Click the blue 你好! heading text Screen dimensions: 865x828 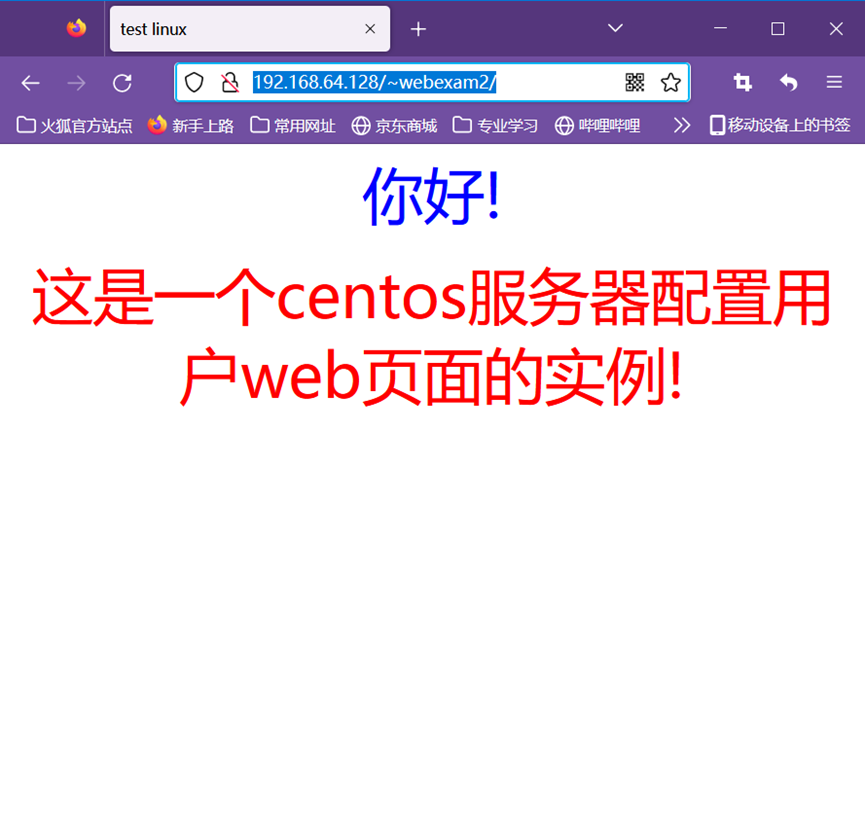pos(432,195)
